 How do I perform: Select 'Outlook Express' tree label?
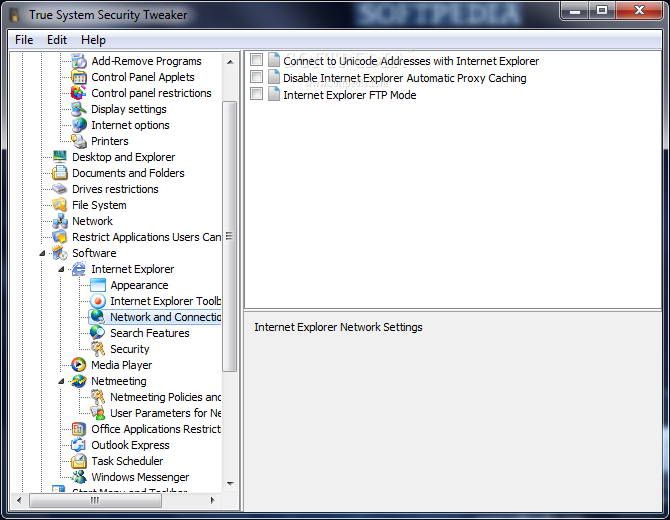tap(130, 445)
